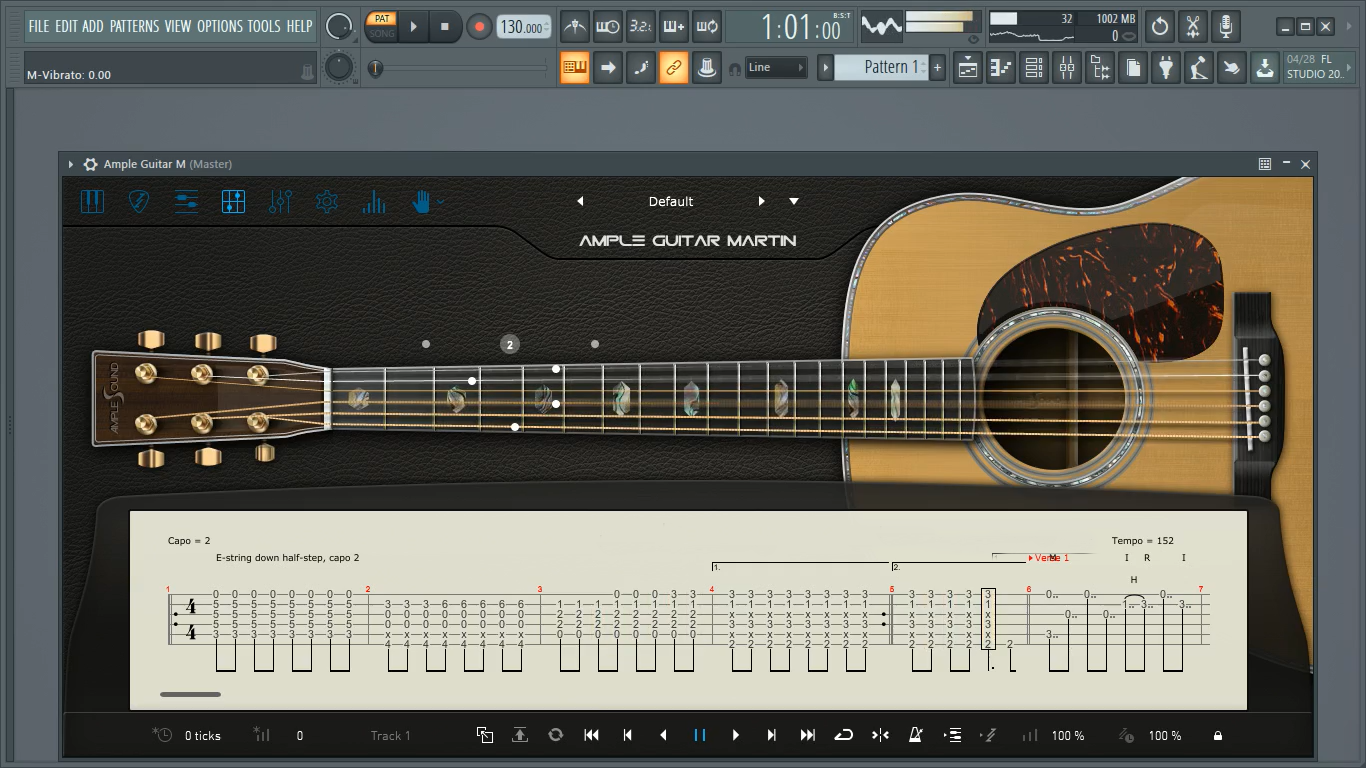This screenshot has width=1366, height=768.
Task: Click the countdown before recording icon
Action: pyautogui.click(x=641, y=26)
